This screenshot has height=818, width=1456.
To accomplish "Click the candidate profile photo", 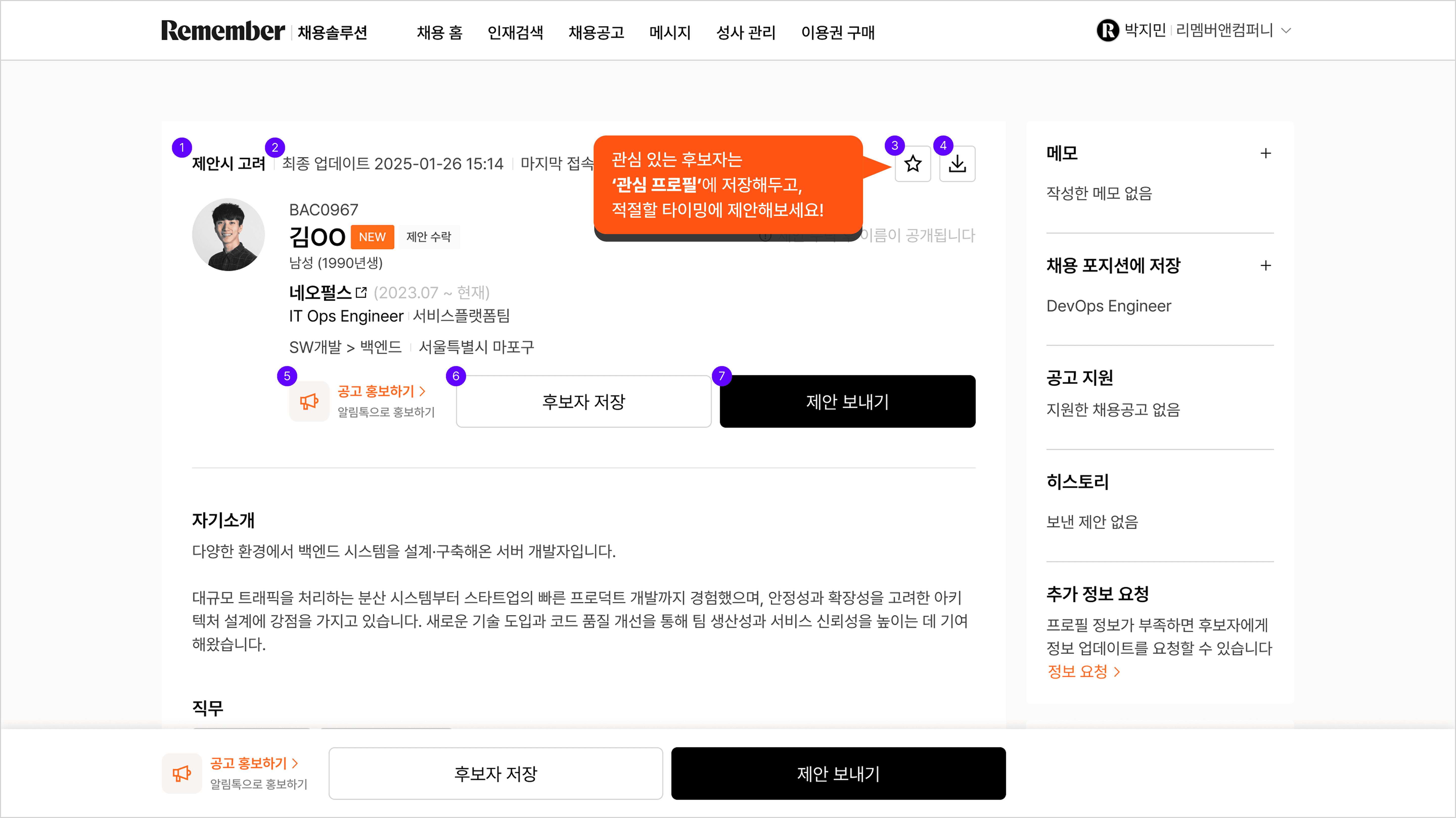I will tap(228, 235).
